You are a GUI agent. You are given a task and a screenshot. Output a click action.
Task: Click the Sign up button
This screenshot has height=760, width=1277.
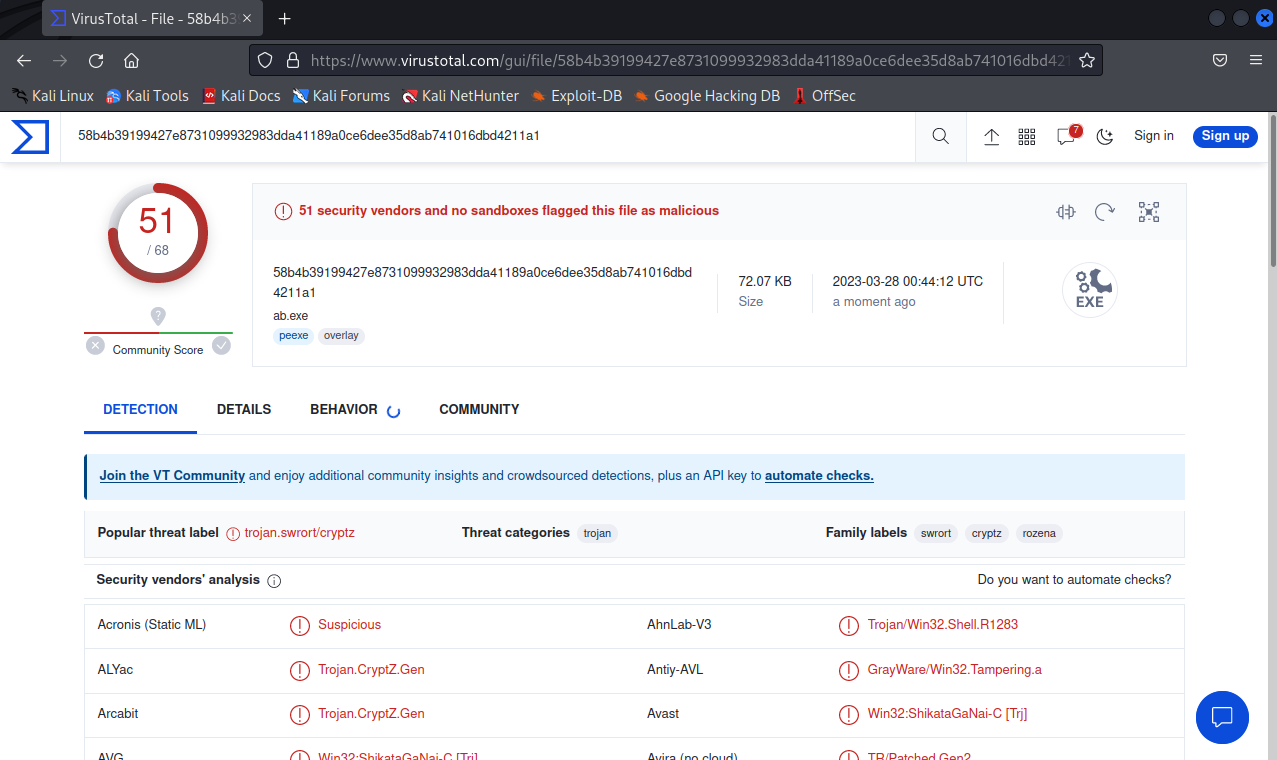(x=1225, y=136)
